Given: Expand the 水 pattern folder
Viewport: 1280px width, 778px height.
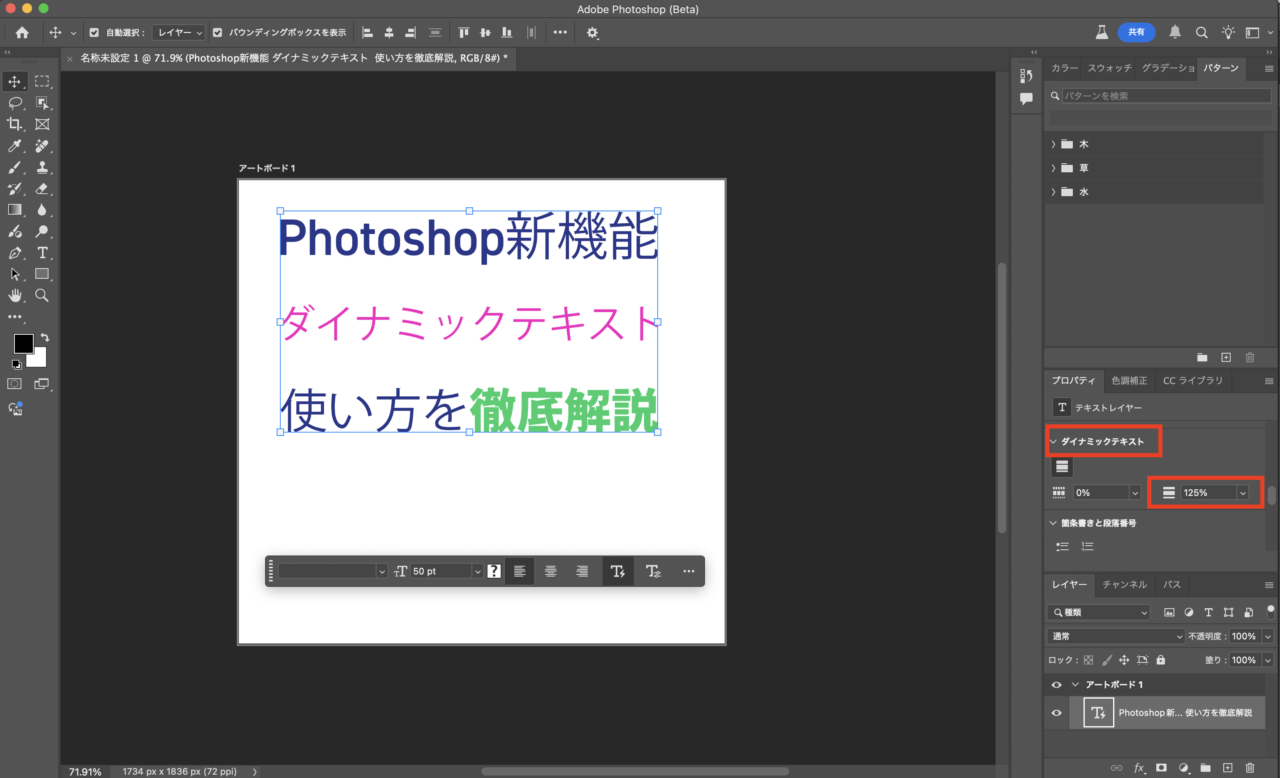Looking at the screenshot, I should (1053, 192).
